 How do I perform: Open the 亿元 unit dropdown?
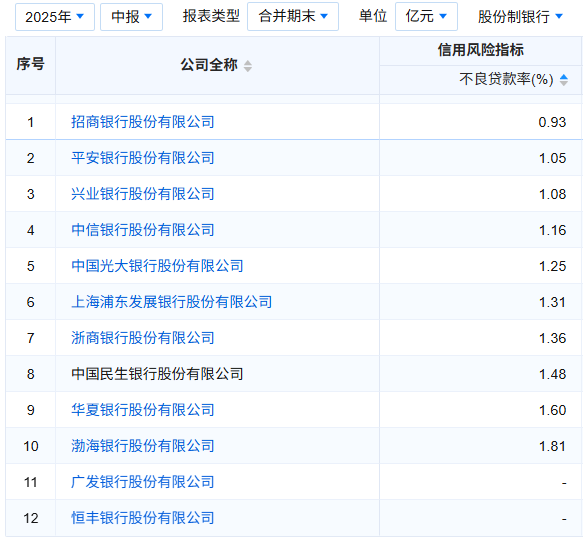click(426, 16)
